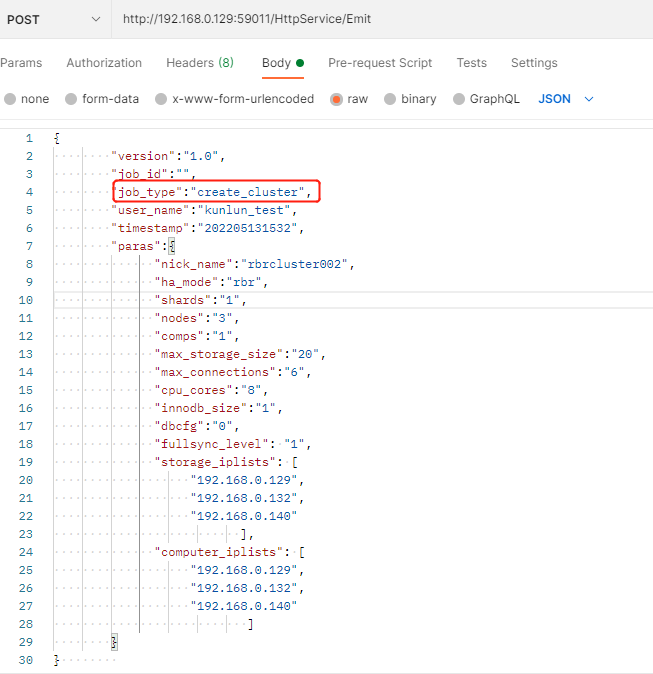Switch to the Tests tab
The width and height of the screenshot is (653, 674).
472,63
